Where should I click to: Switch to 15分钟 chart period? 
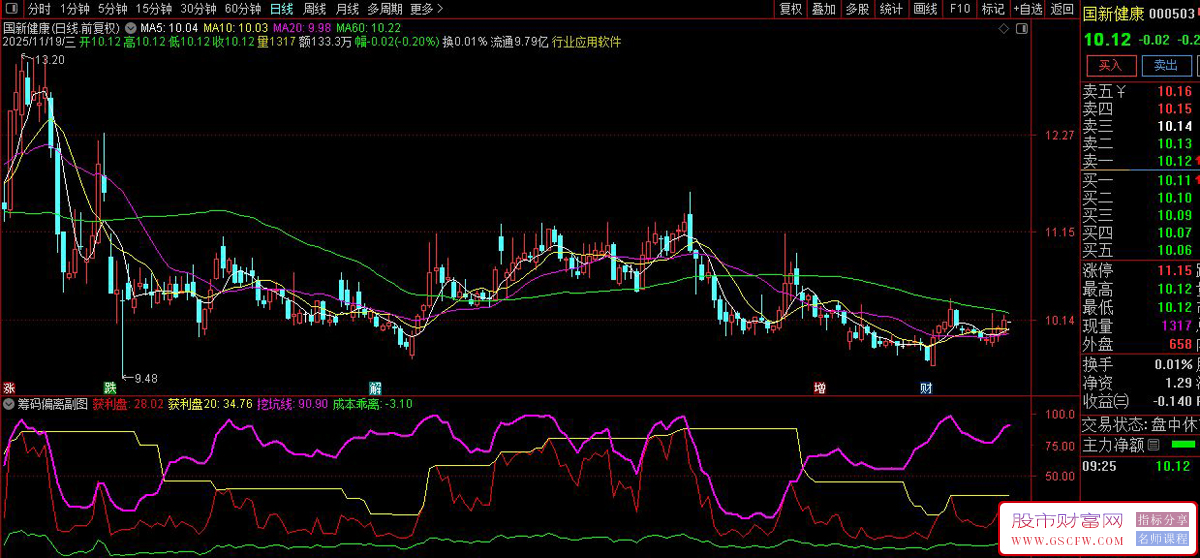(154, 9)
